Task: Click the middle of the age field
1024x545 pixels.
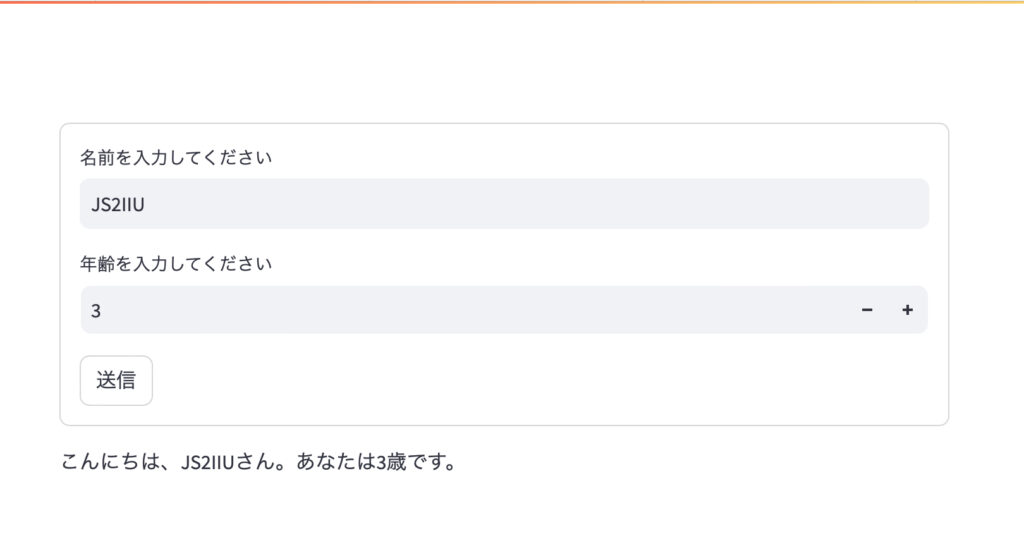Action: [x=470, y=310]
